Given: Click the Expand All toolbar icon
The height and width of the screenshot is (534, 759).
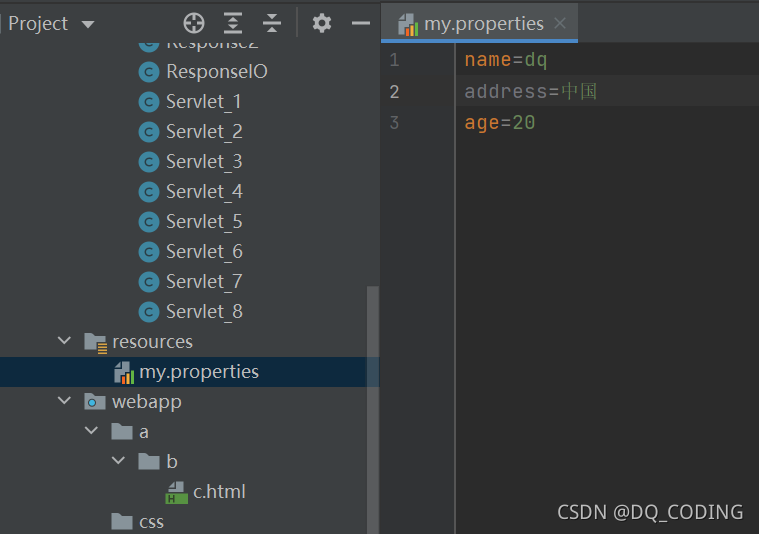Looking at the screenshot, I should coord(233,23).
